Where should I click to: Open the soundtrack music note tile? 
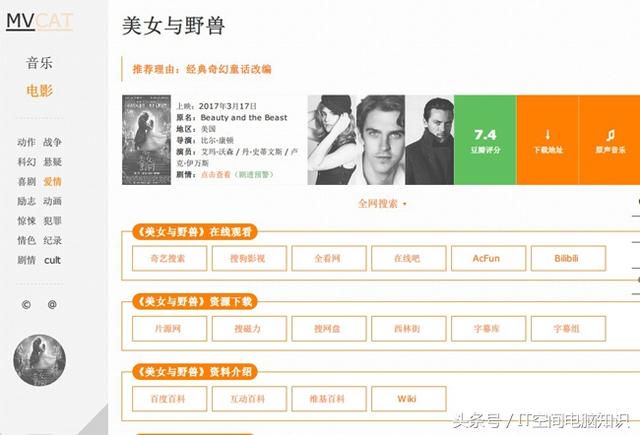point(610,140)
